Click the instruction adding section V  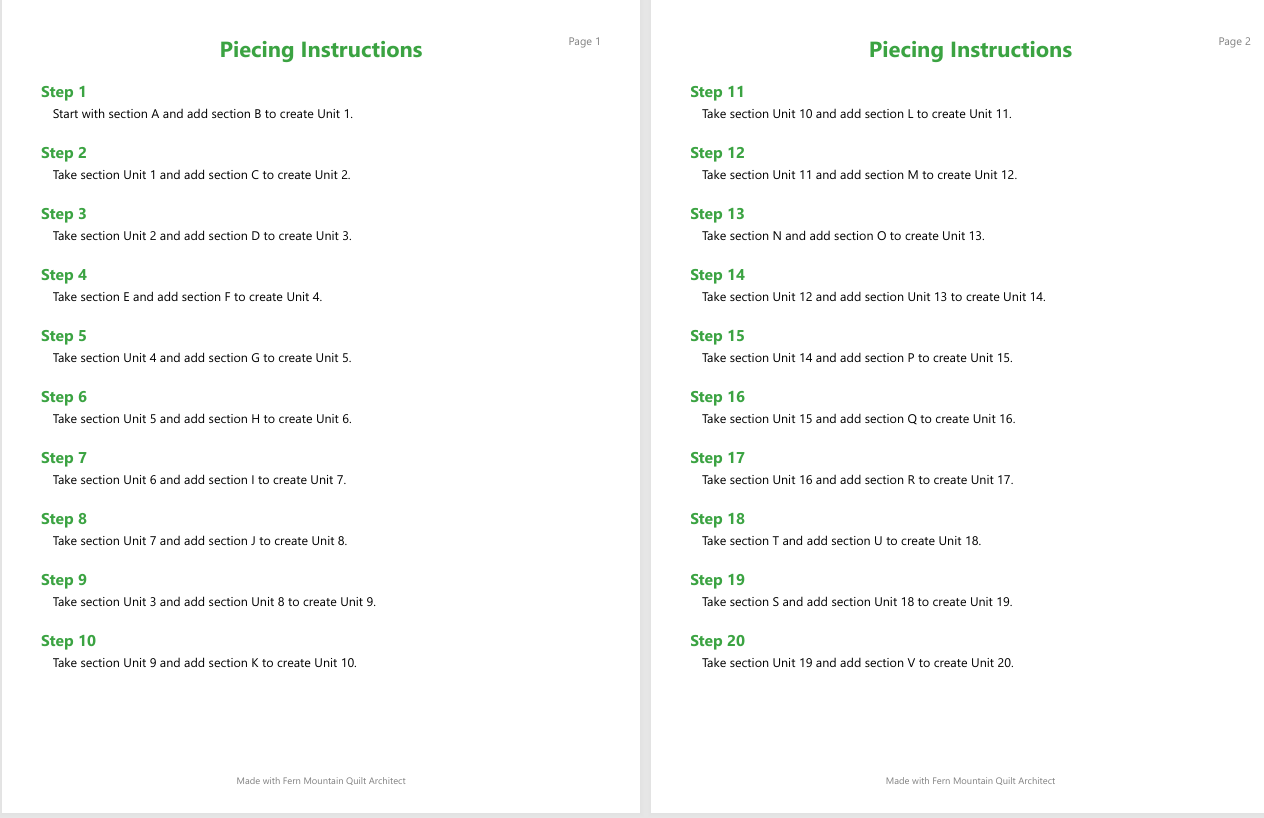858,663
